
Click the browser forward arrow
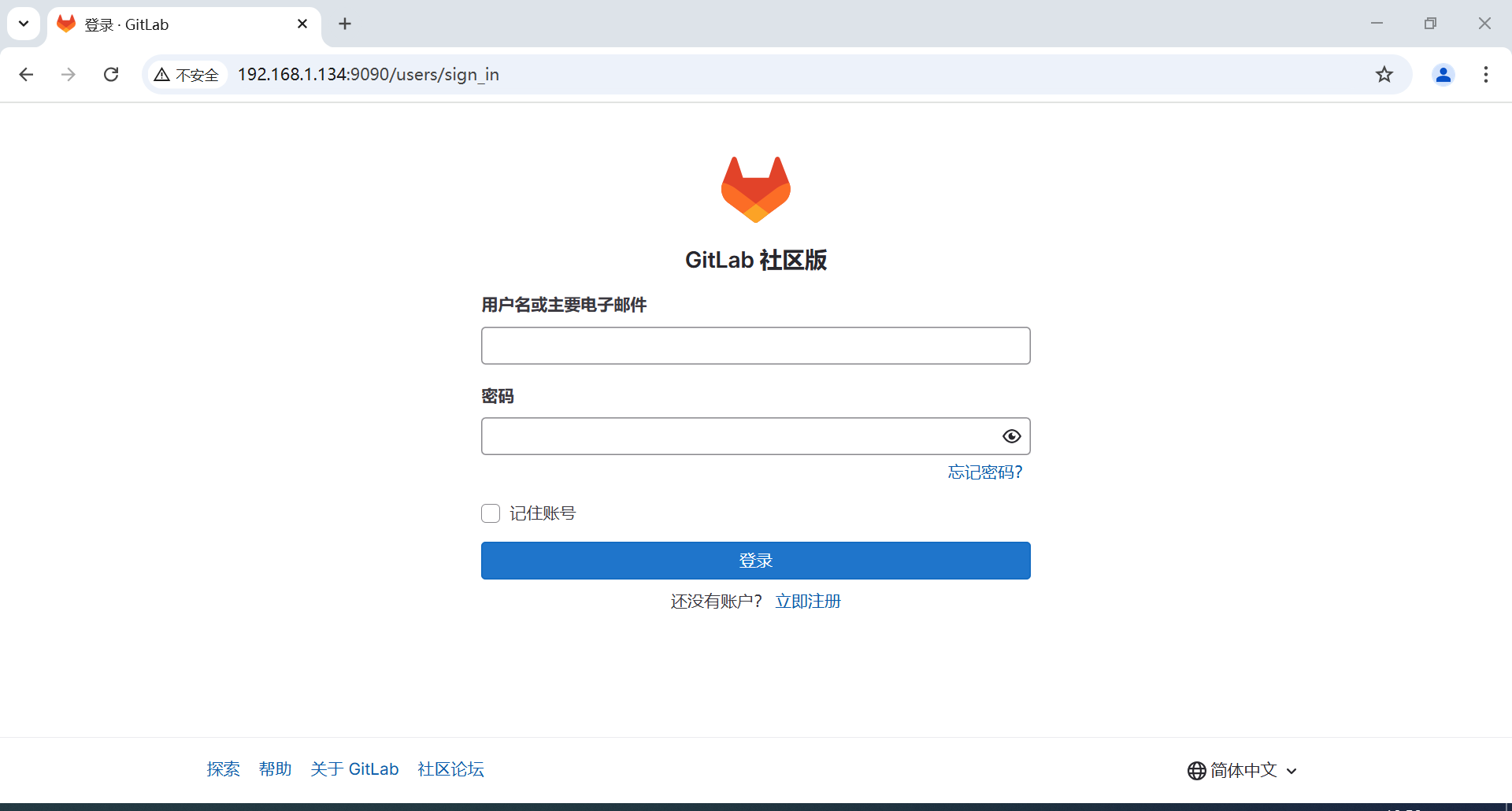tap(69, 74)
